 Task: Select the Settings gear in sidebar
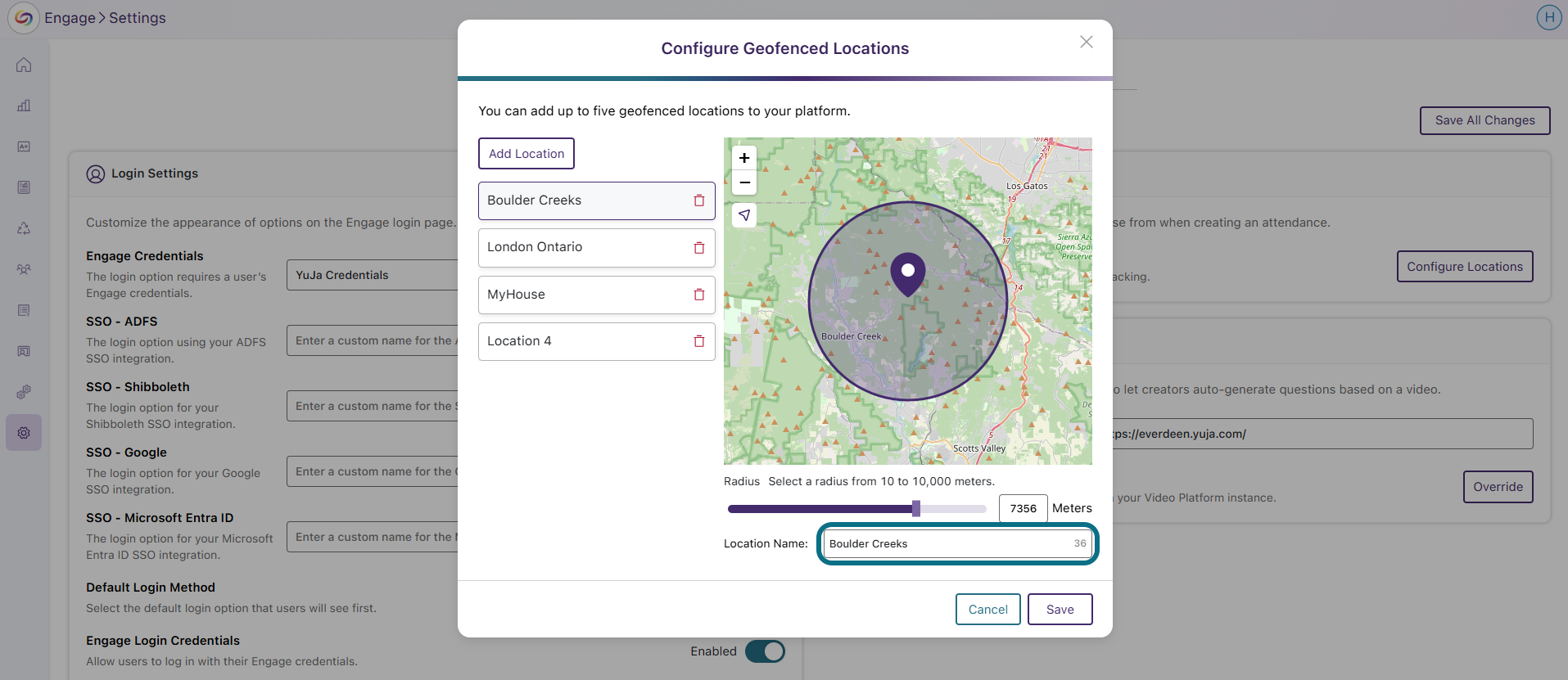(x=24, y=433)
